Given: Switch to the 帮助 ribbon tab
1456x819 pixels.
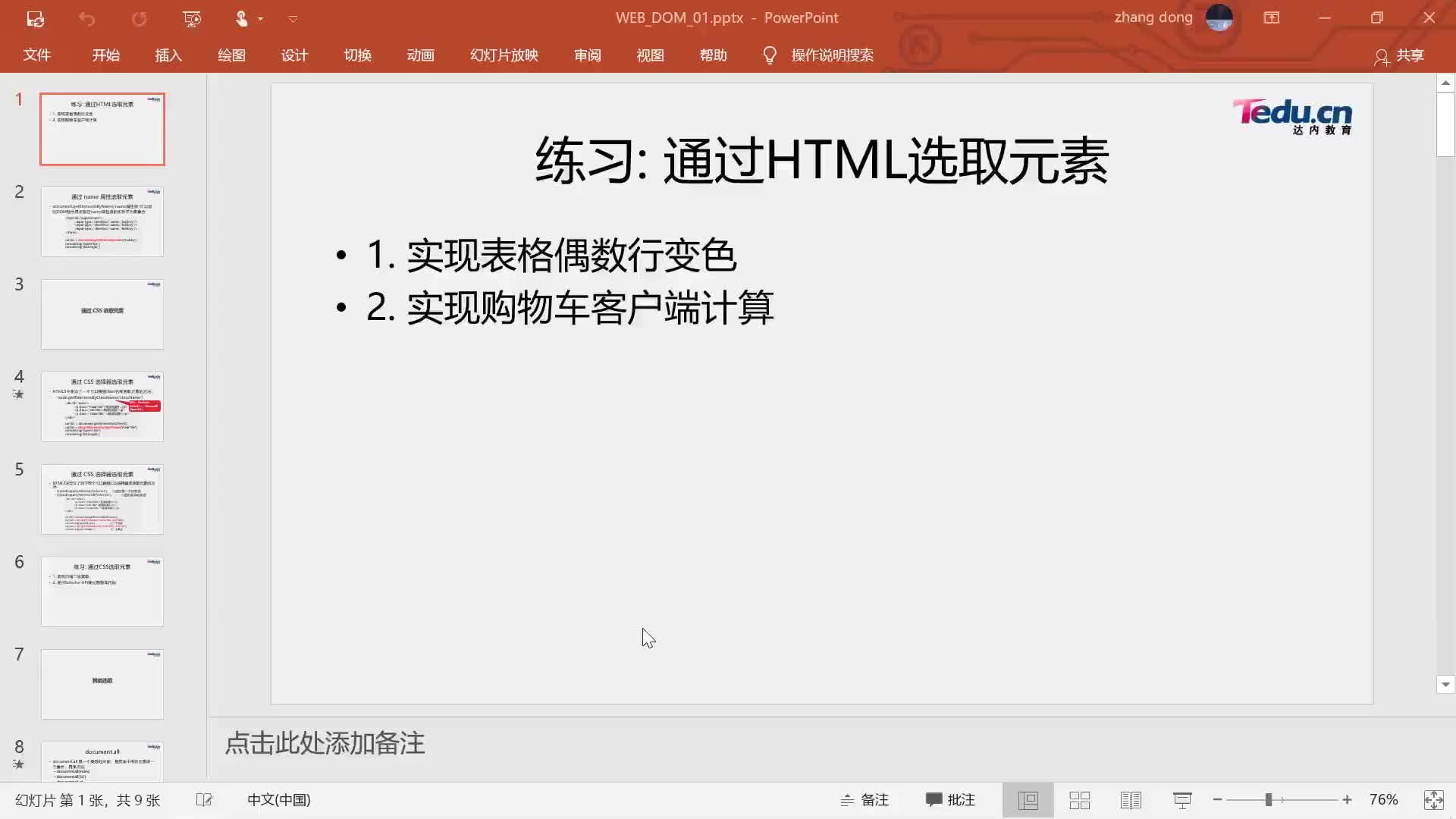Looking at the screenshot, I should pyautogui.click(x=713, y=55).
